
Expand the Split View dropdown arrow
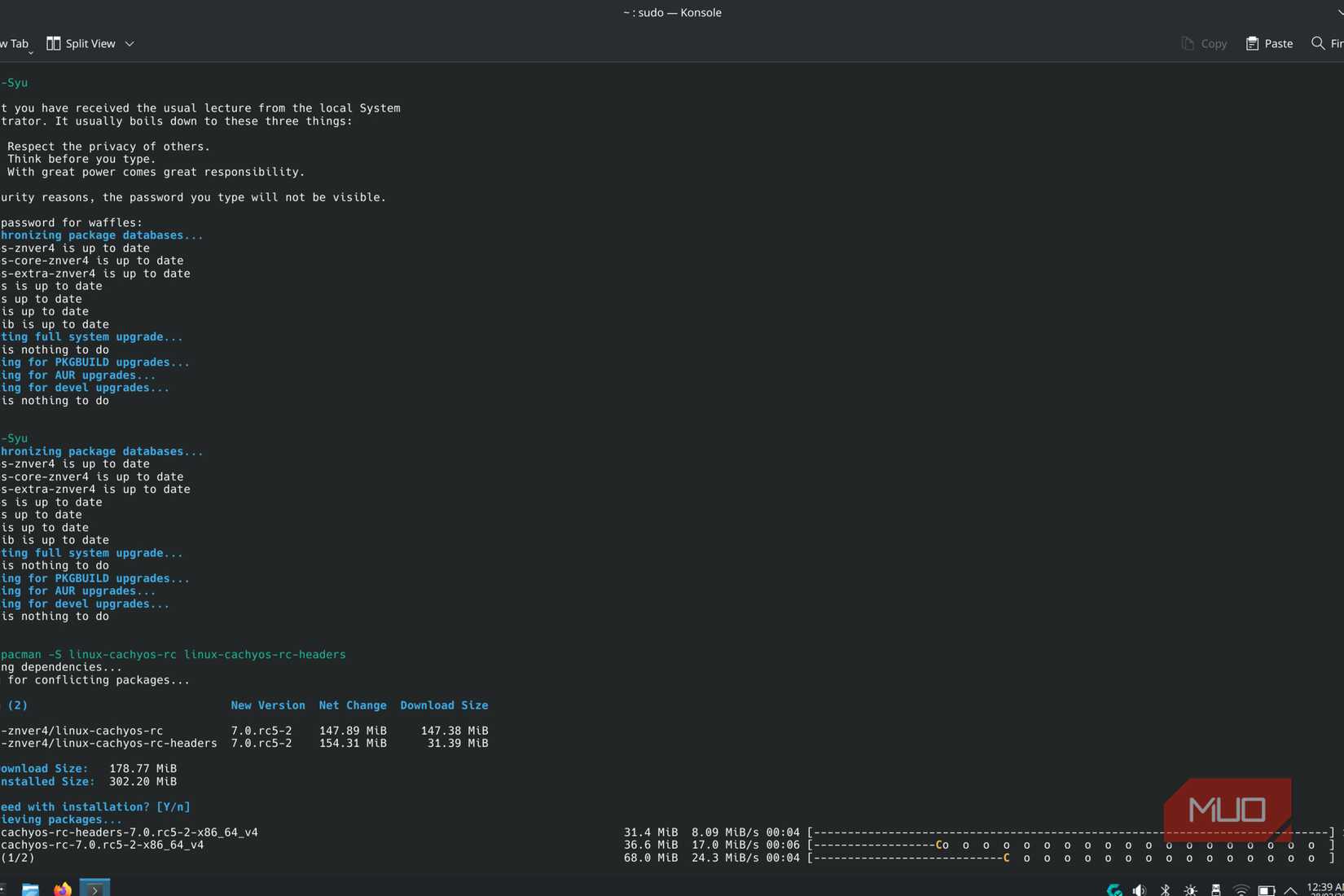(130, 44)
